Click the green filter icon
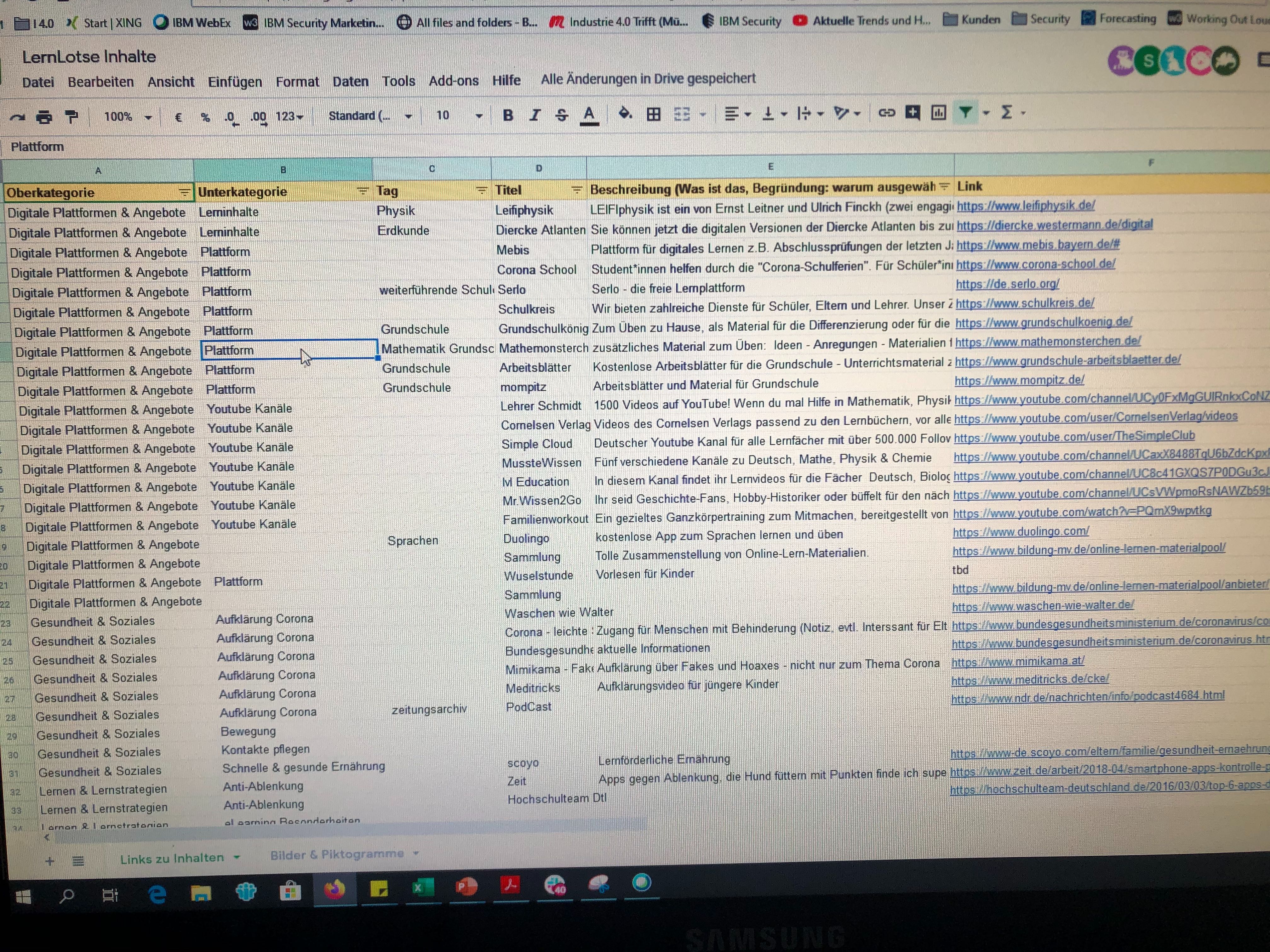Viewport: 1270px width, 952px height. [x=966, y=112]
